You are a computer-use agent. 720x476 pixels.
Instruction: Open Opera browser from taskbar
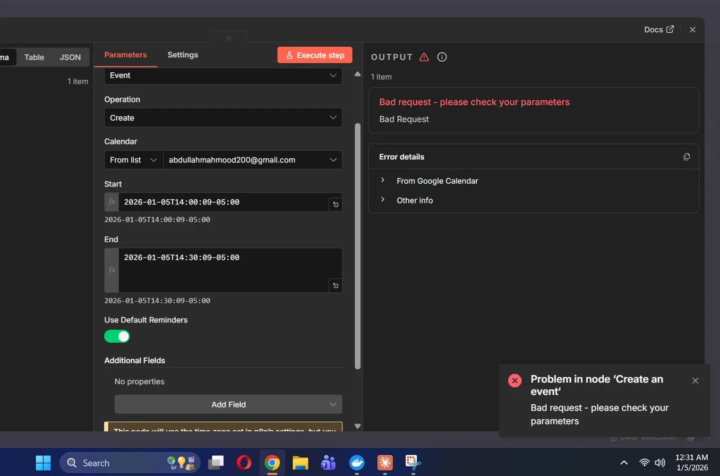(244, 463)
